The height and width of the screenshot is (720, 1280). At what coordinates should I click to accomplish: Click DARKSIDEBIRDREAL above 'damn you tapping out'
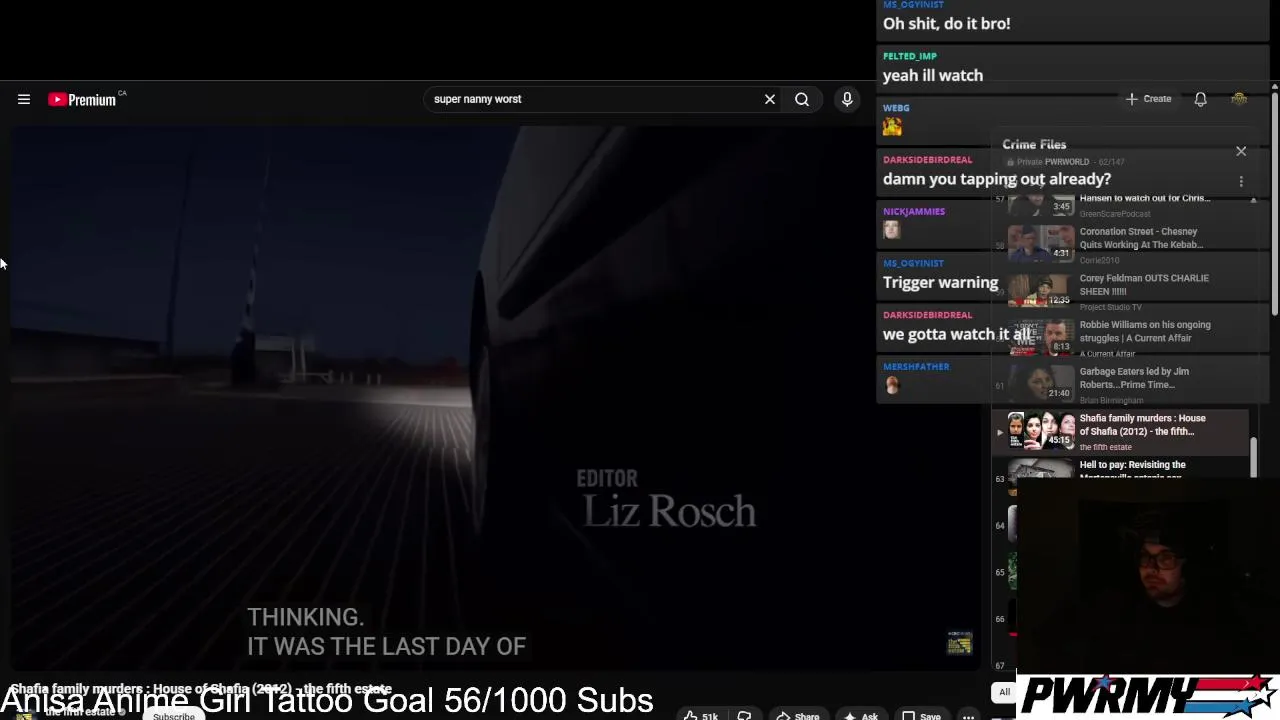point(927,160)
